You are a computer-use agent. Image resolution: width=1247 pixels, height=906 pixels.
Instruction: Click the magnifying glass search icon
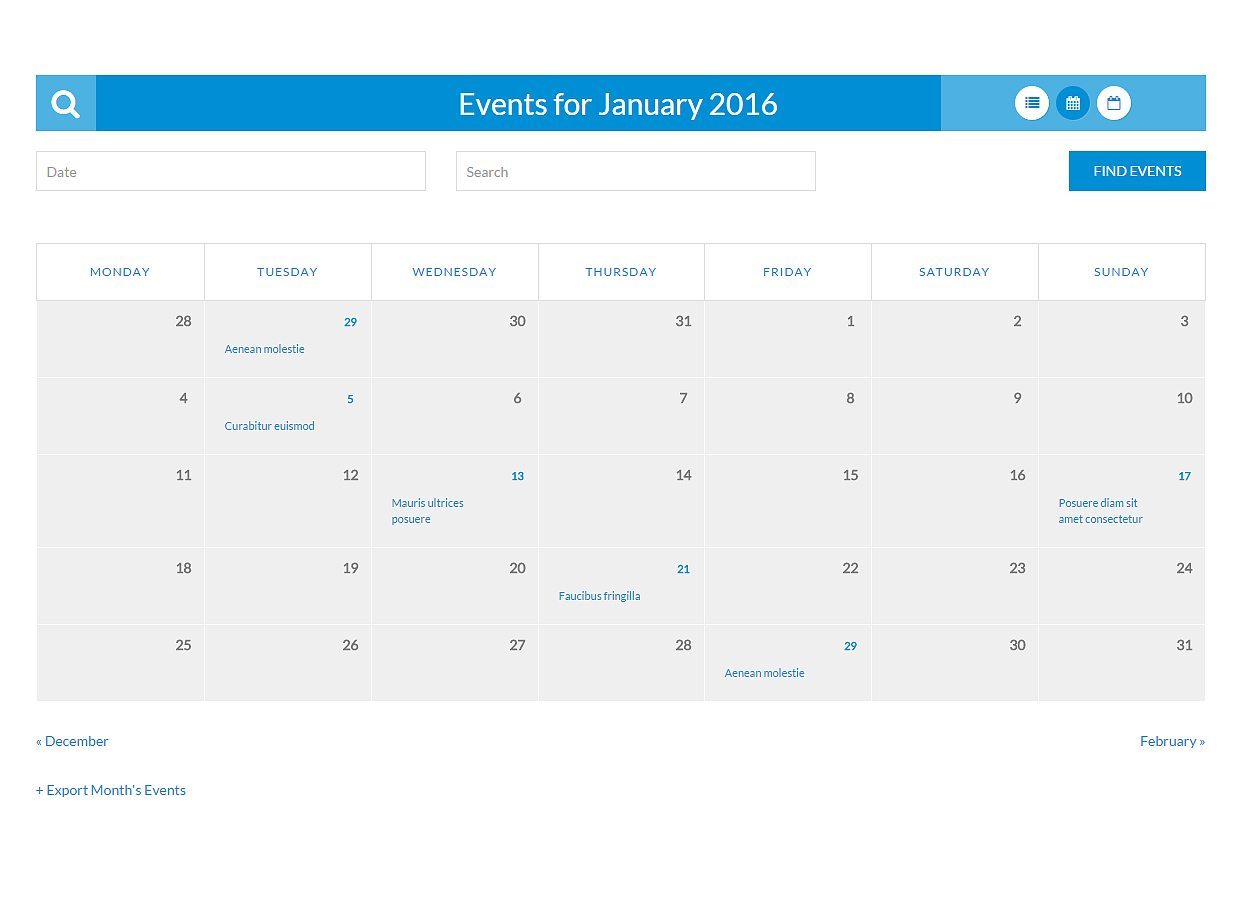point(66,103)
